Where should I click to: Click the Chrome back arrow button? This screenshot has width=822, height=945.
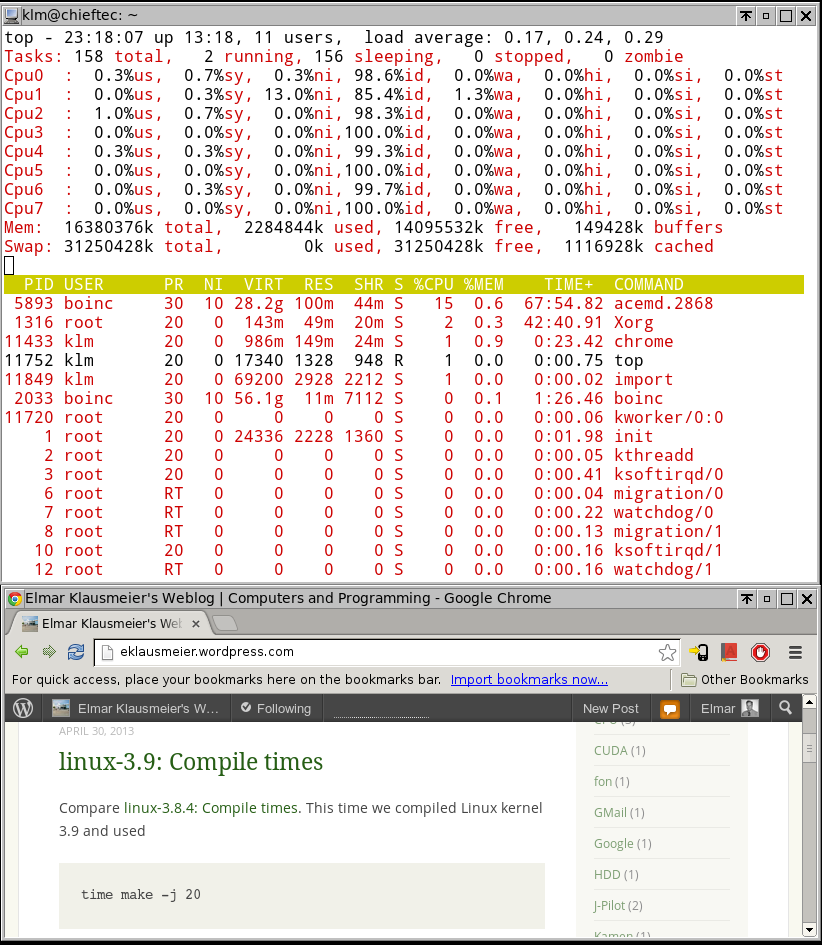tap(22, 652)
